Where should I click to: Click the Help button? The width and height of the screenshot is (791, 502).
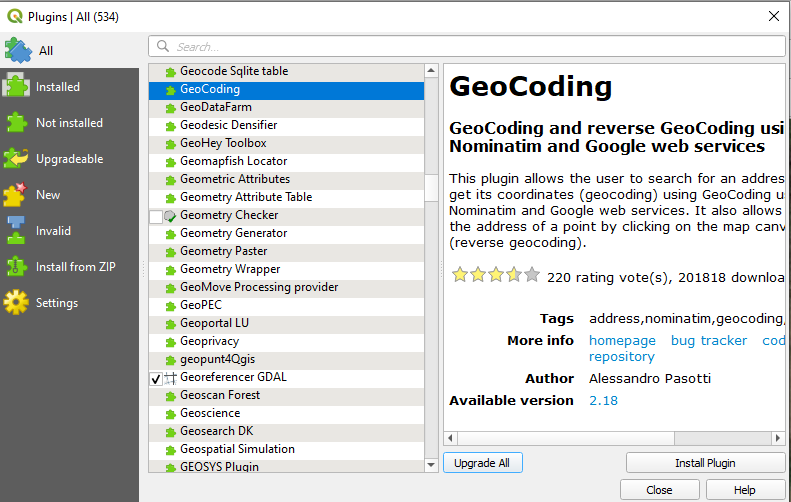(745, 490)
